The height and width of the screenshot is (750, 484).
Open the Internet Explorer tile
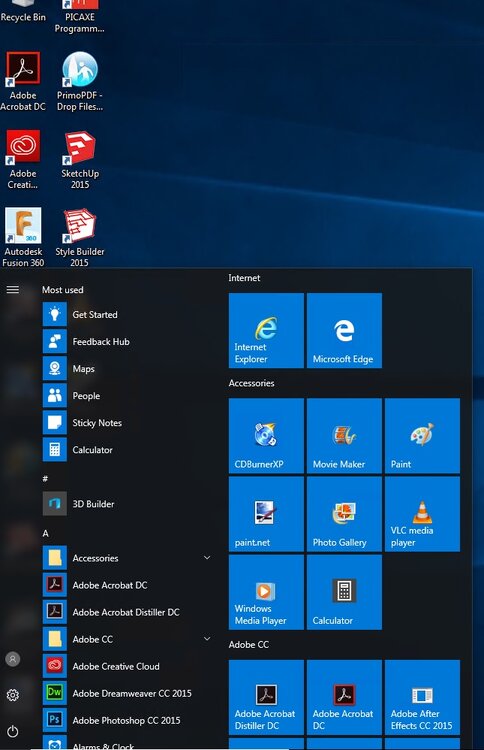[x=266, y=331]
